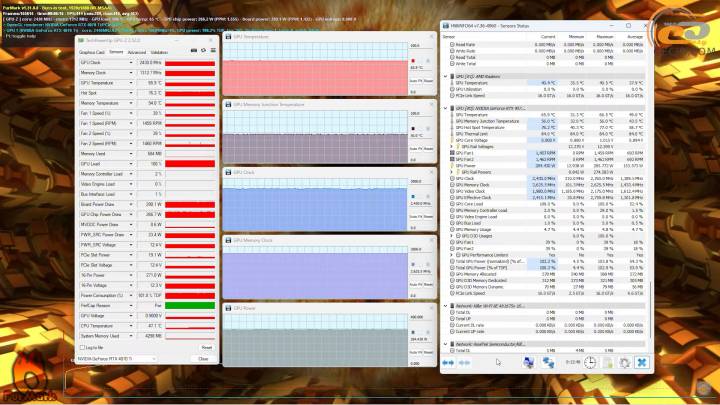Open the HWiNFO remote connection icon
The height and width of the screenshot is (405, 720).
[x=548, y=362]
